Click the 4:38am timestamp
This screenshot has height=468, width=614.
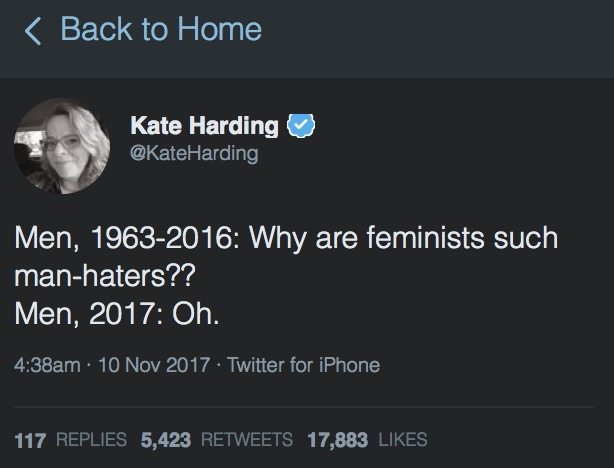(x=48, y=365)
